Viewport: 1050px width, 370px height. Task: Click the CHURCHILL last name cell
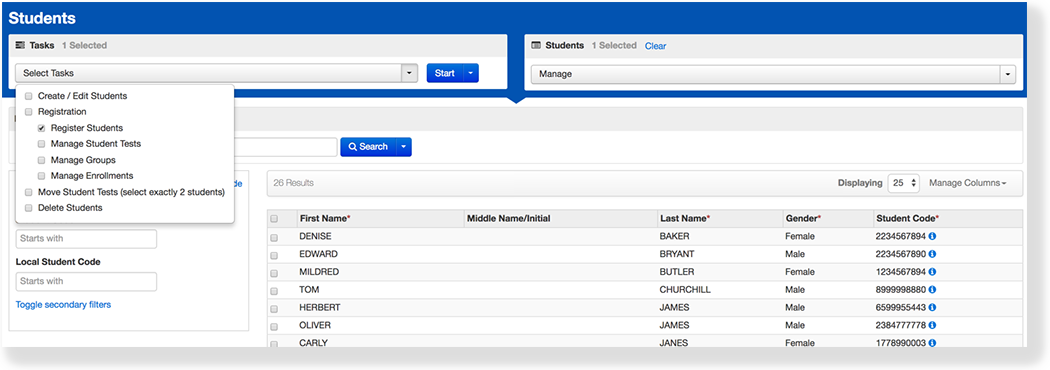click(x=685, y=290)
